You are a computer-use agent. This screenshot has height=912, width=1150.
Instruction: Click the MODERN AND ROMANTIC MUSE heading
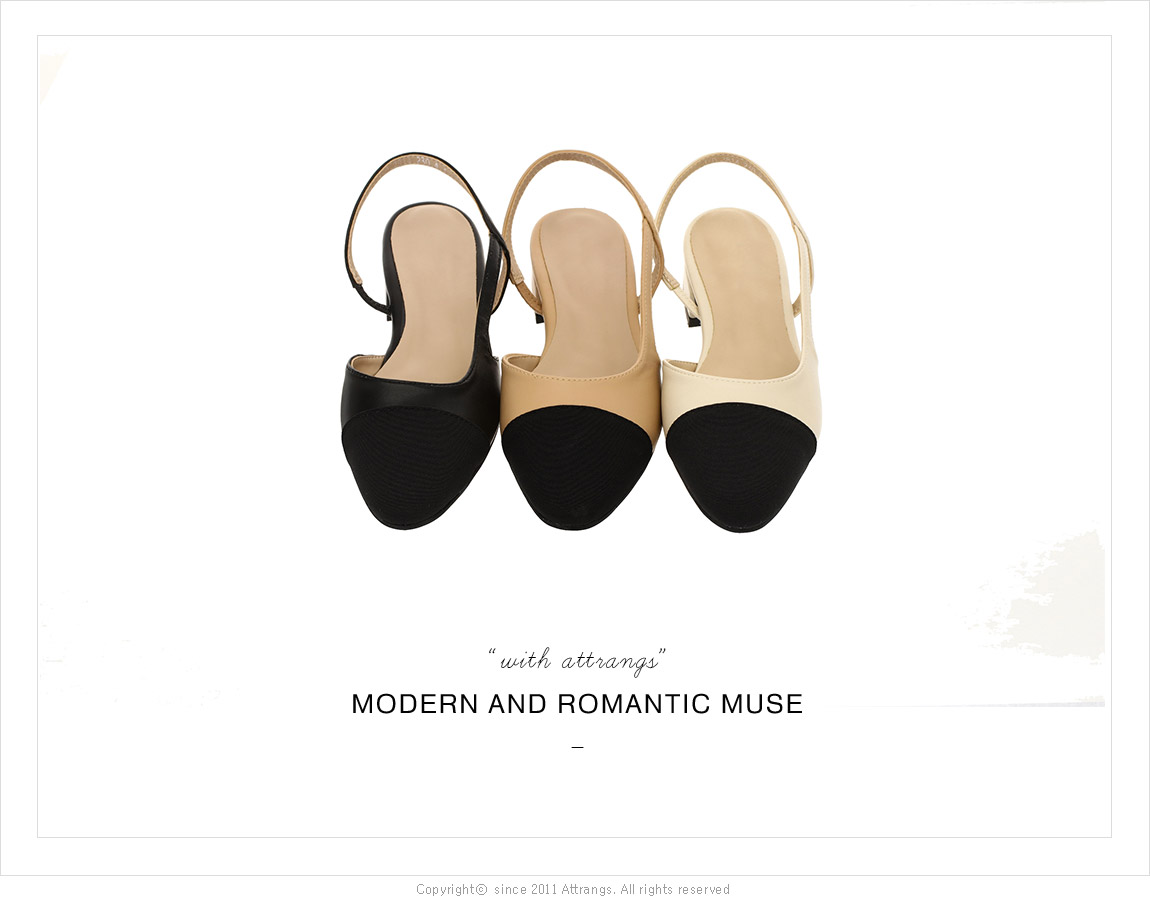point(577,704)
